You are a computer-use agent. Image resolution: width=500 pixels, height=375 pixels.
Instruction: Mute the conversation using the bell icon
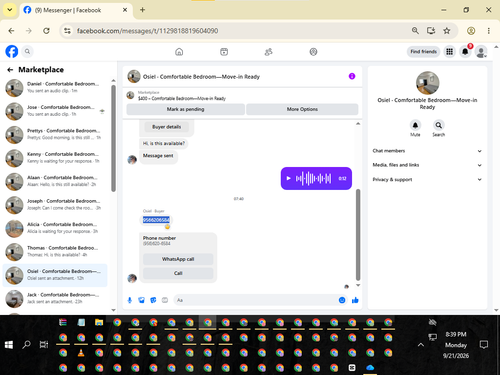click(415, 125)
